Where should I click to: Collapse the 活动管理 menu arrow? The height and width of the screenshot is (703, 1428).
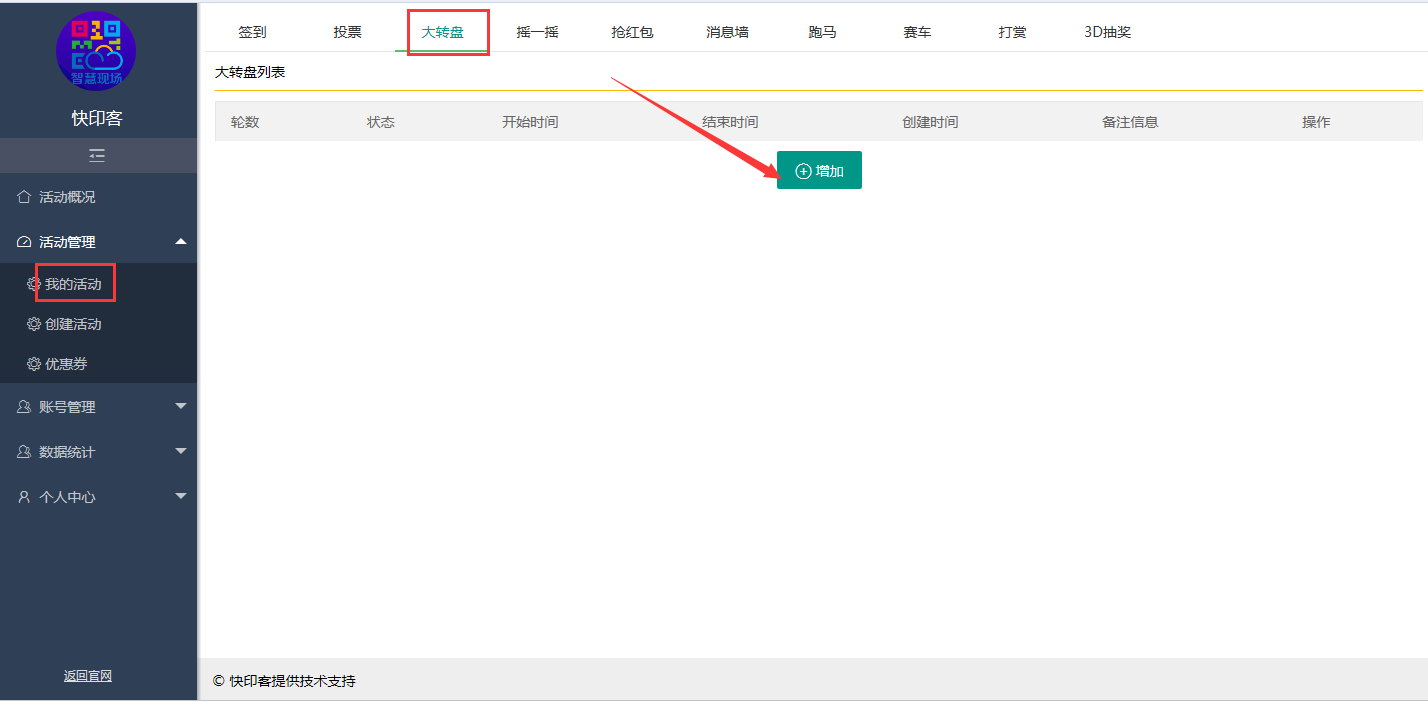pos(181,241)
